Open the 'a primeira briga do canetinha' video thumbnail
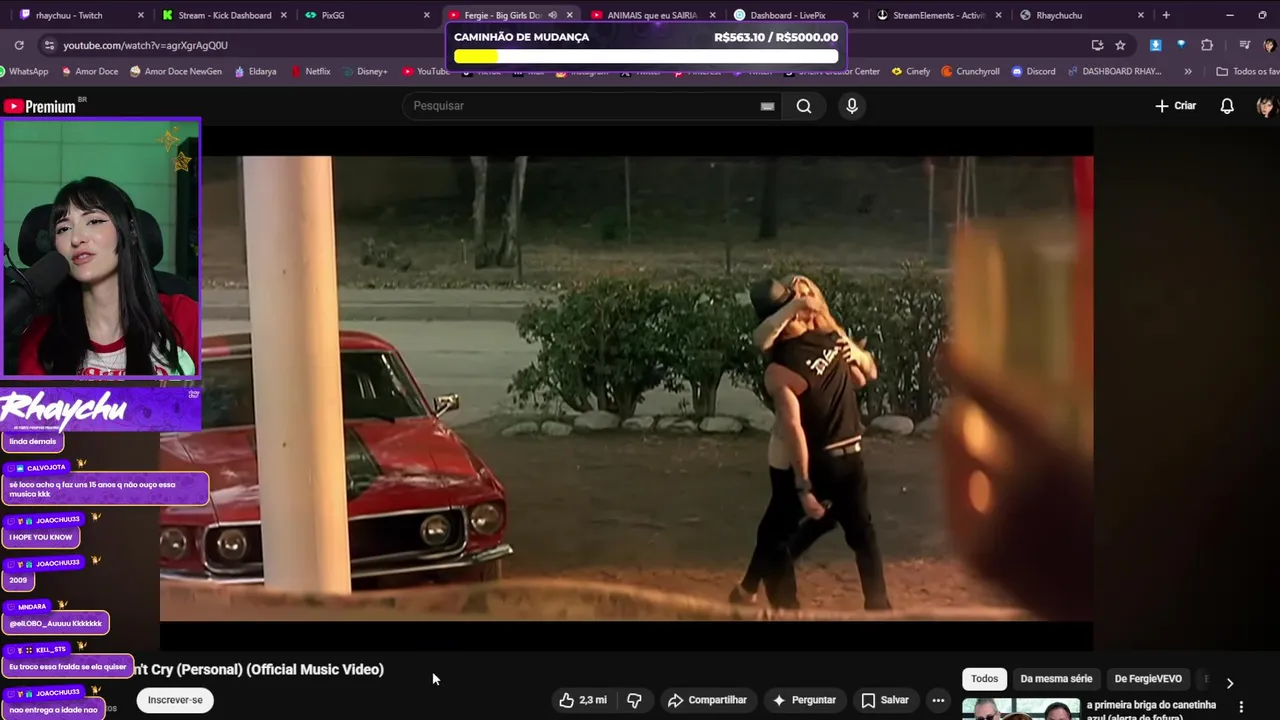The image size is (1280, 720). coord(1020,709)
